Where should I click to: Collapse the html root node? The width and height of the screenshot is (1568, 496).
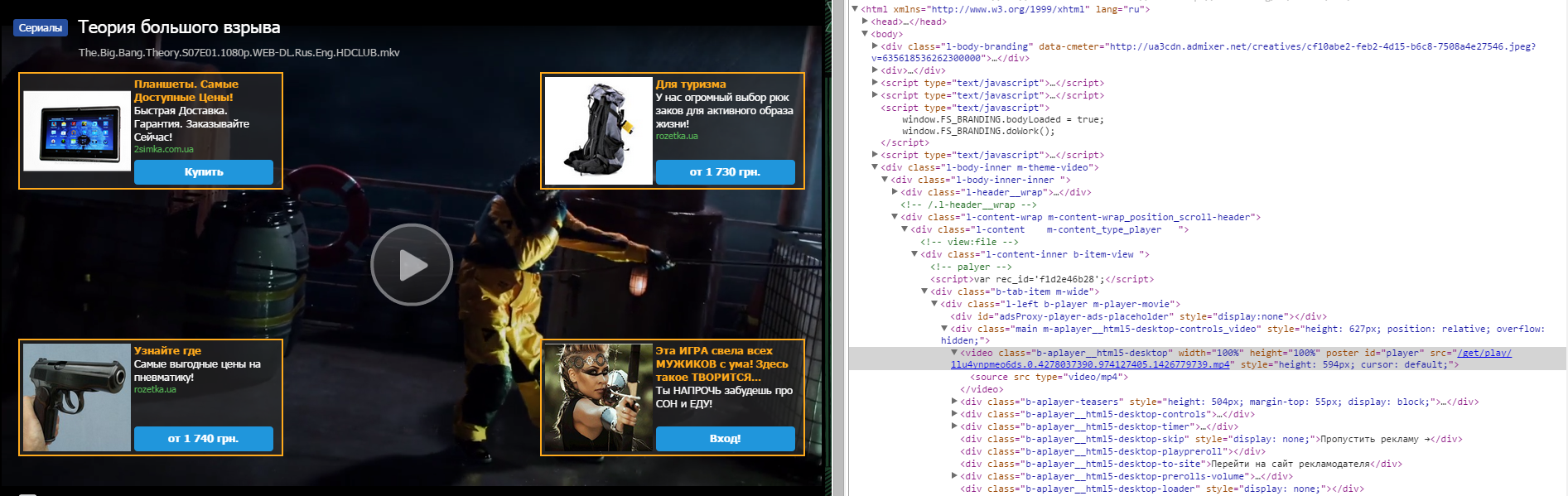[x=856, y=9]
